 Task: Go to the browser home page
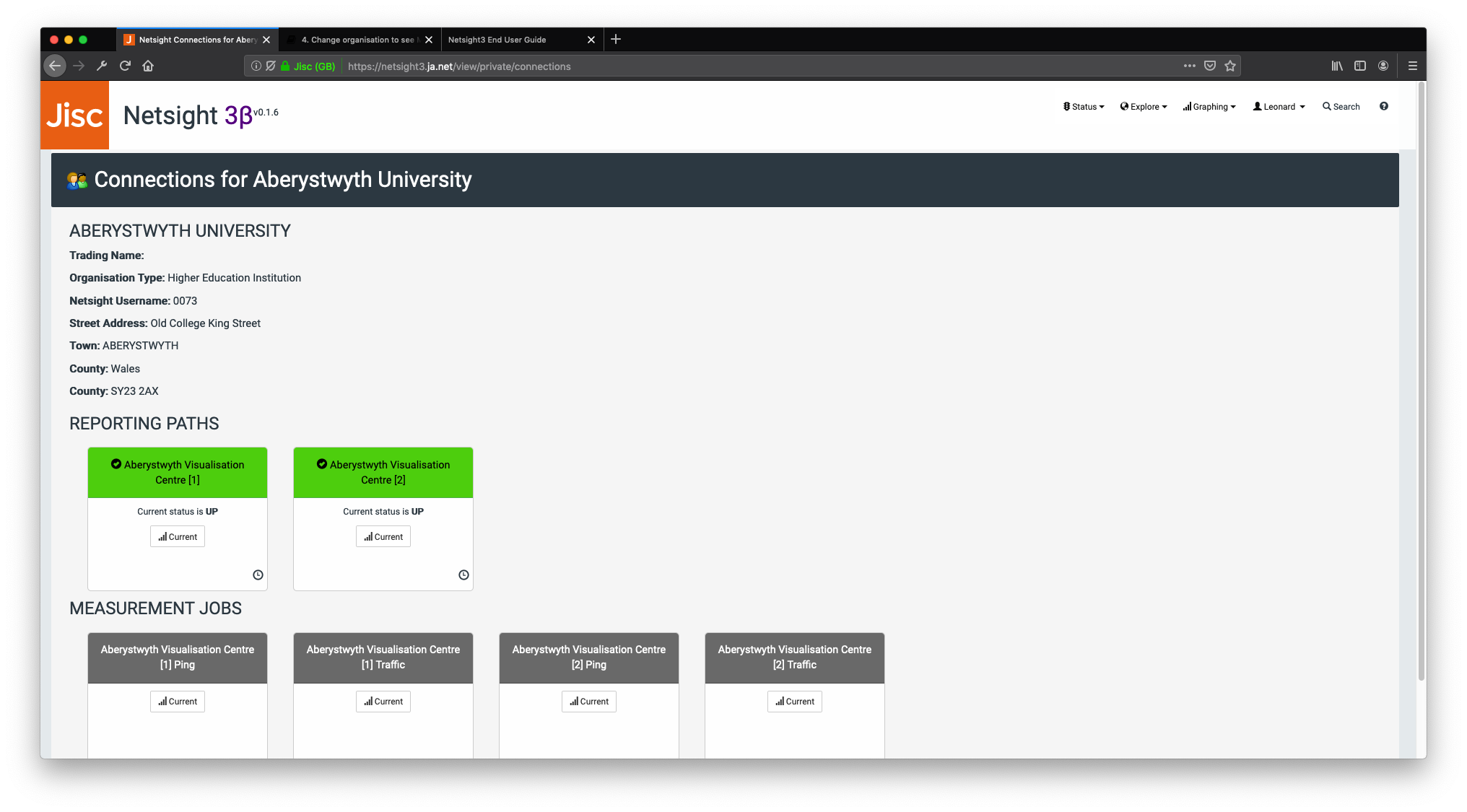148,66
